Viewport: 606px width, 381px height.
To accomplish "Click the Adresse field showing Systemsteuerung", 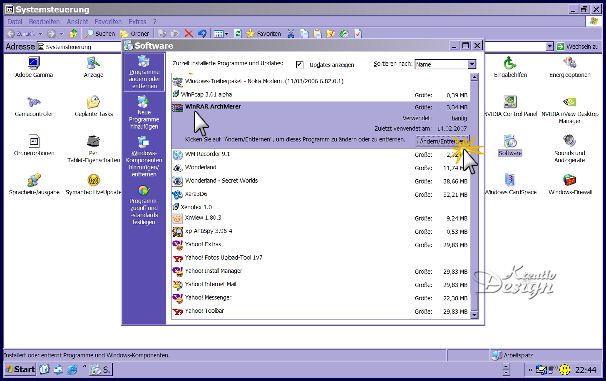I will click(80, 47).
